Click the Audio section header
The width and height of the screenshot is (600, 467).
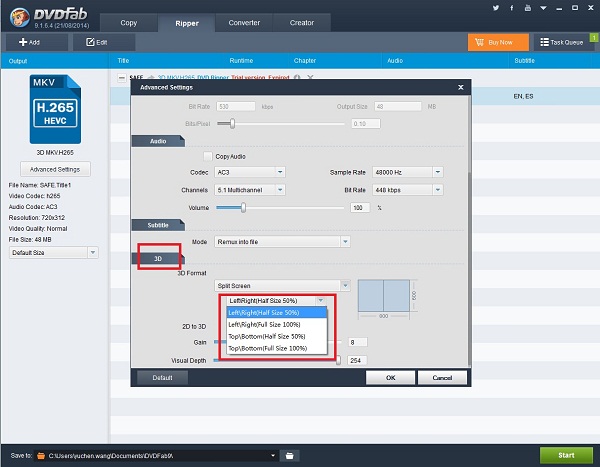coord(158,141)
